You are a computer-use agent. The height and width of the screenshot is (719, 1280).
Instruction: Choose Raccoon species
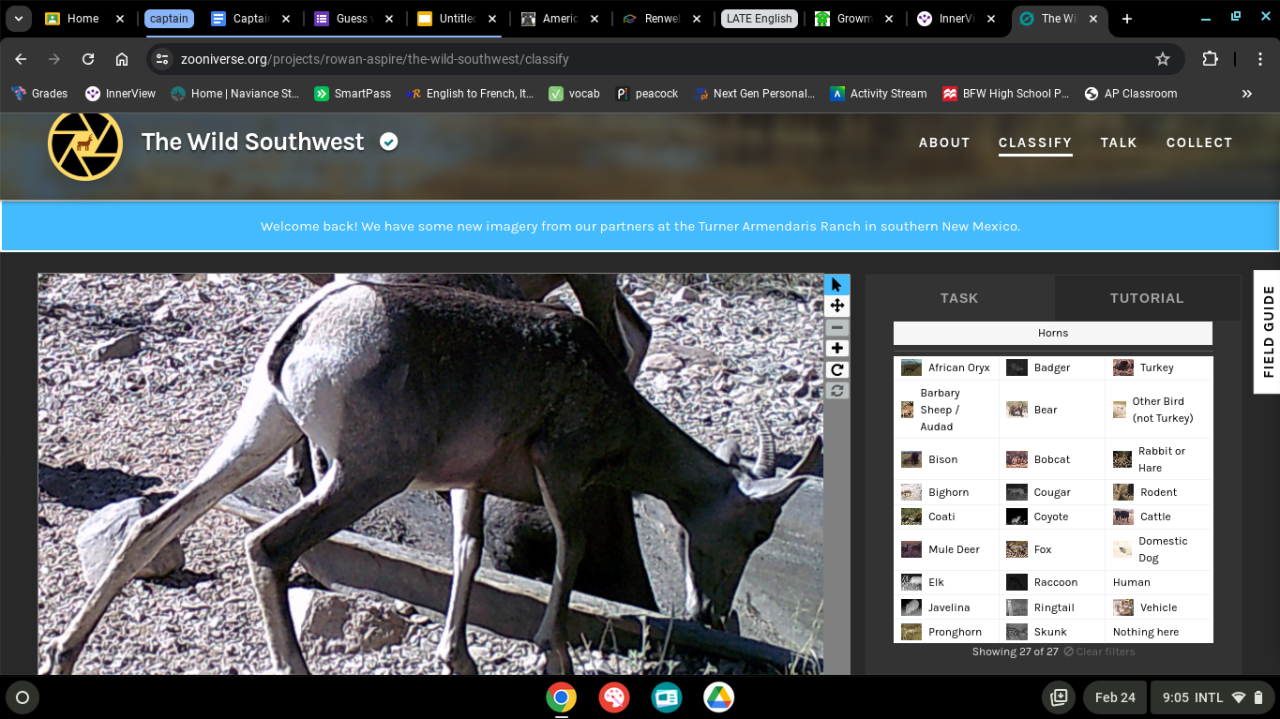coord(1052,582)
